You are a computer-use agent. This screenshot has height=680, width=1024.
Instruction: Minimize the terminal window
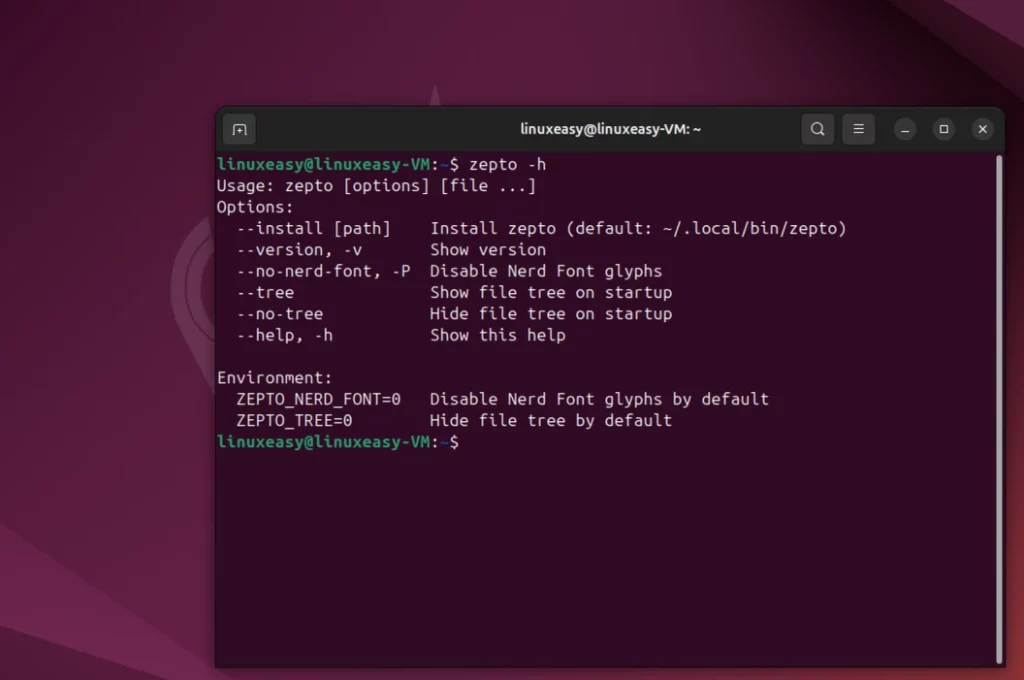point(904,129)
